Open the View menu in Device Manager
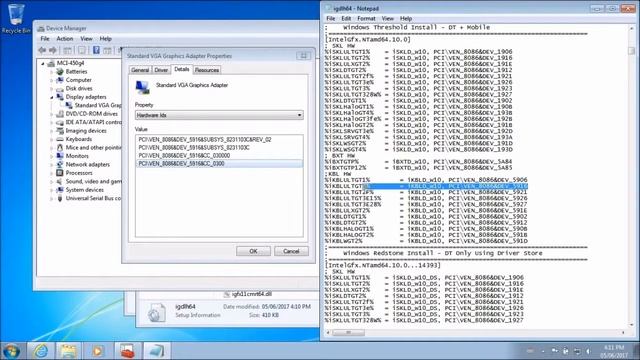Screen dimensions: 640x360 pyautogui.click(x=86, y=39)
